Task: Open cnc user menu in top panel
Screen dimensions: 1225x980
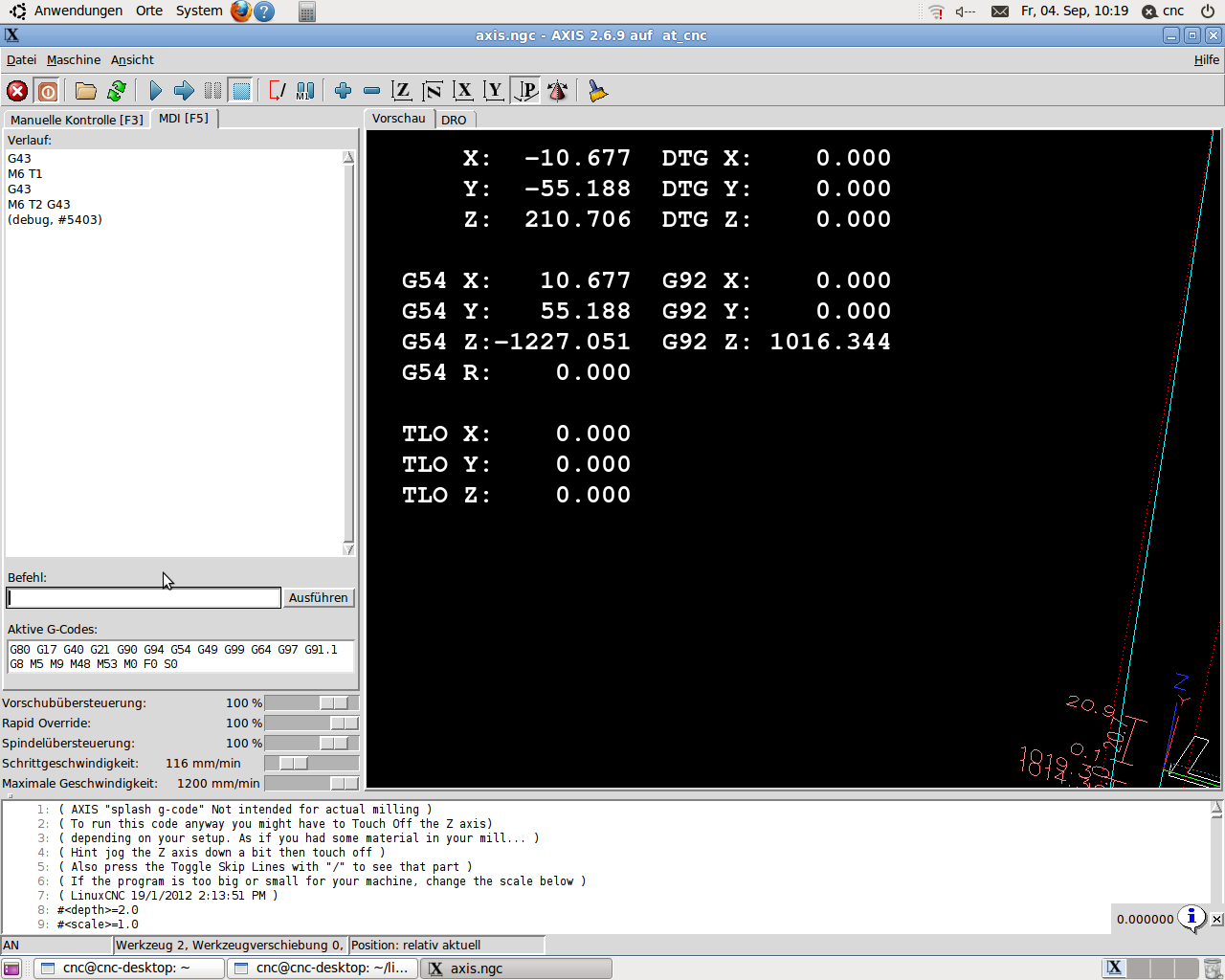Action: coord(1164,11)
